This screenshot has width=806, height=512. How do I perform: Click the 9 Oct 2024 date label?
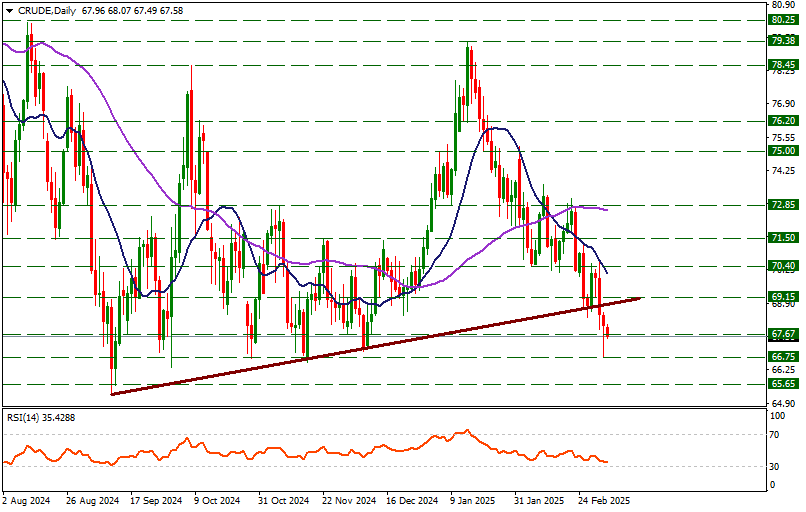tap(217, 501)
